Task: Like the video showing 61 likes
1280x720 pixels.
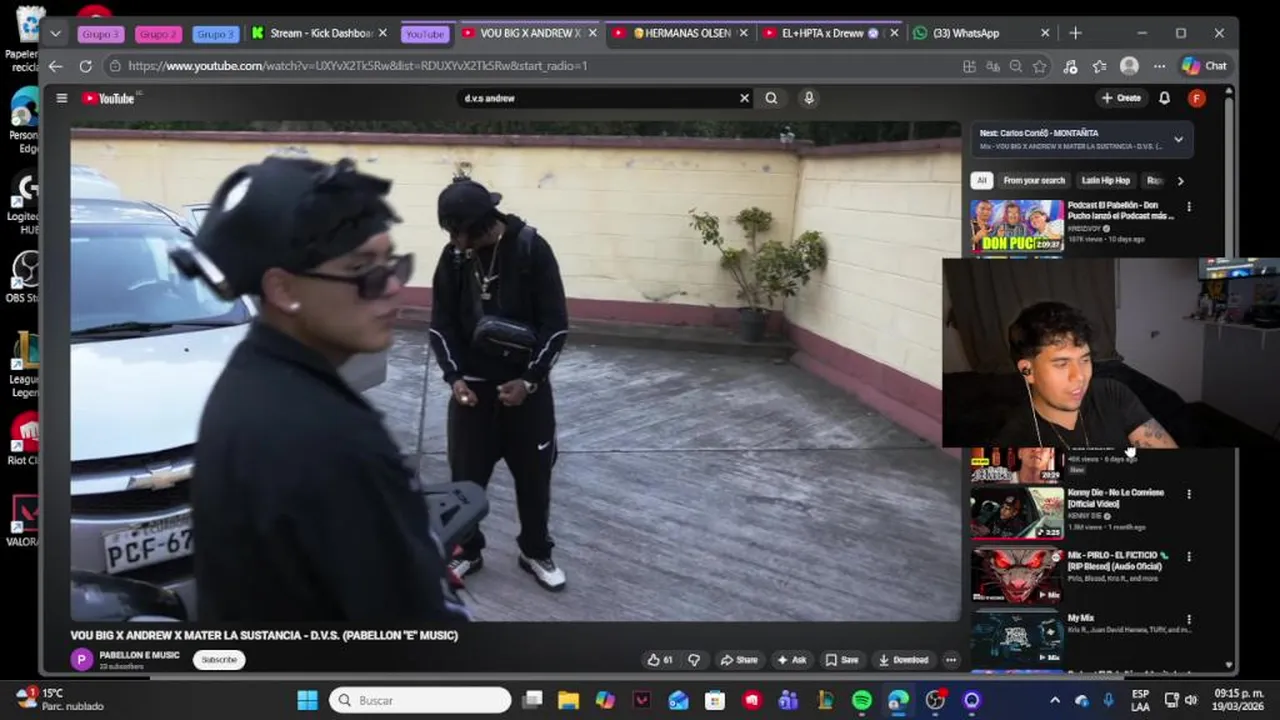Action: click(660, 660)
